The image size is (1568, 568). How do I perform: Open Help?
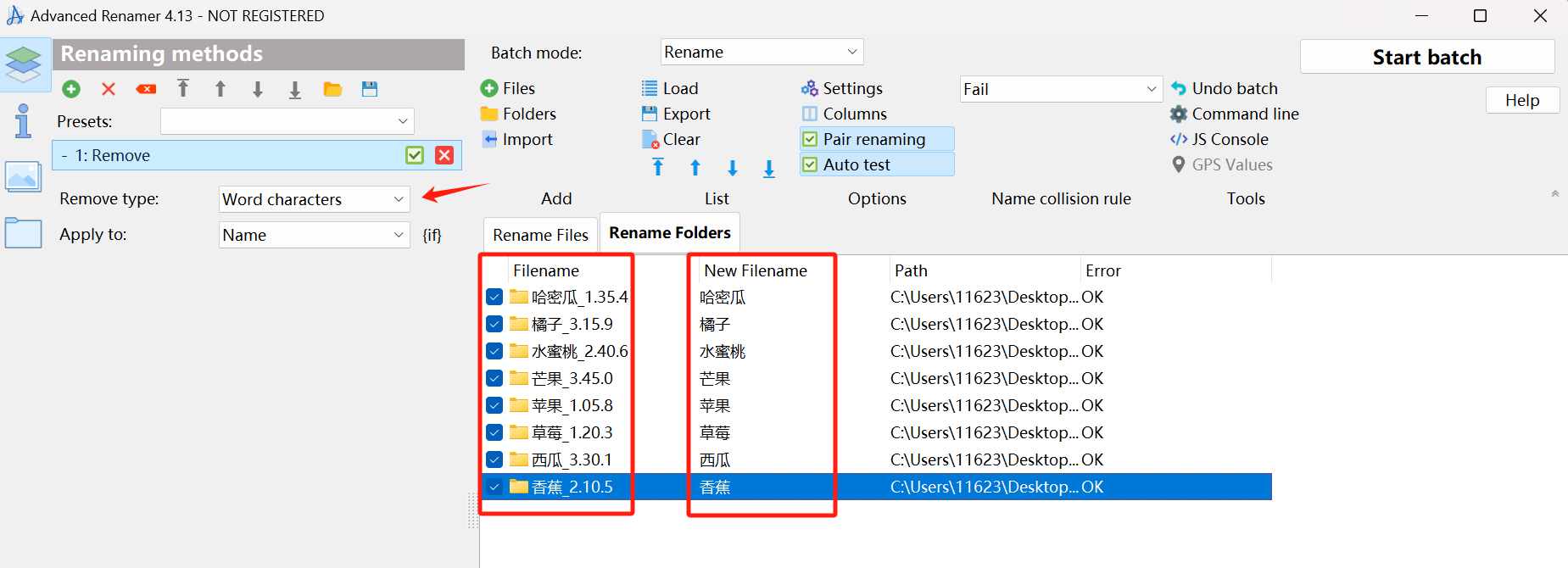tap(1522, 100)
